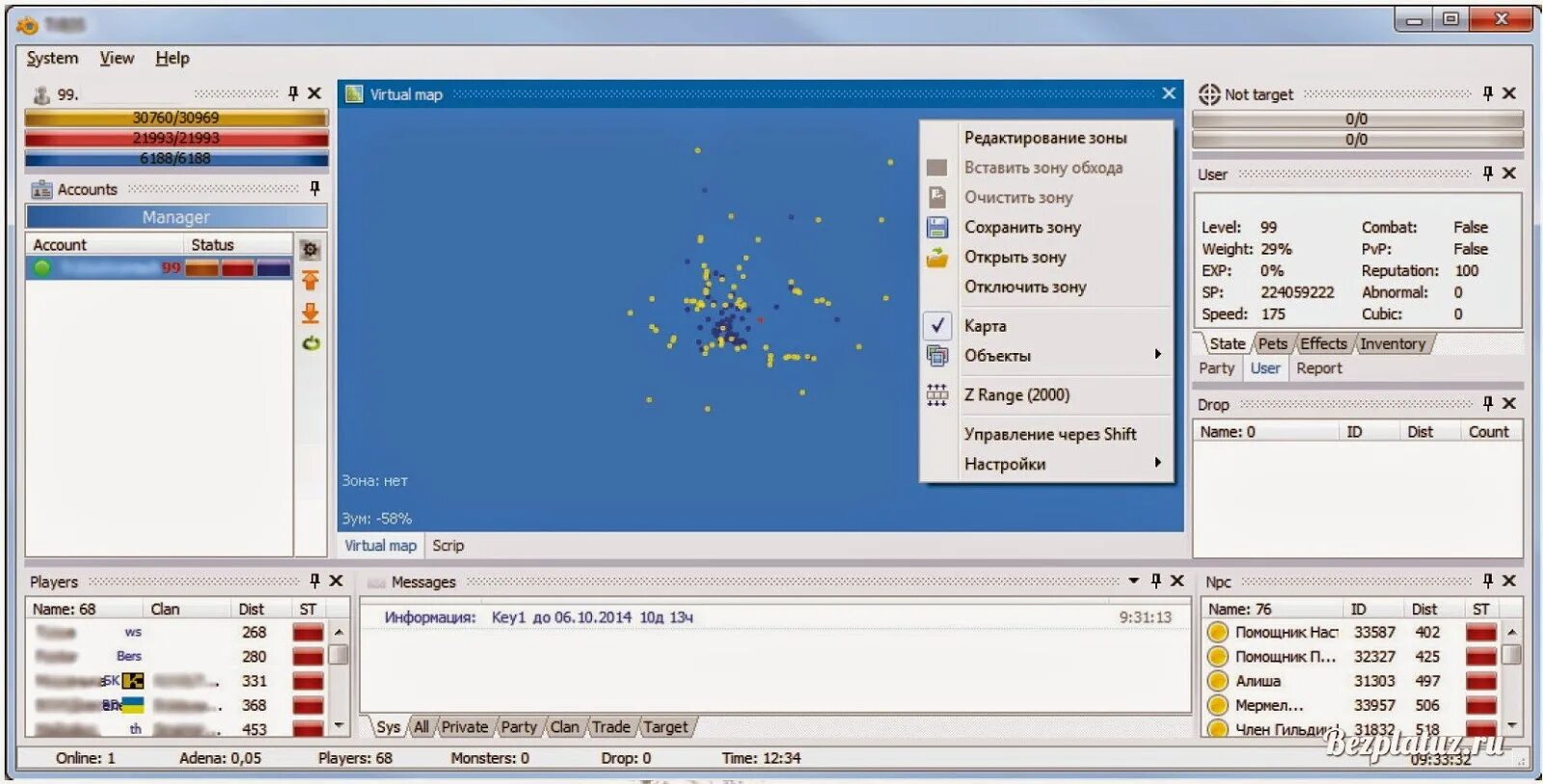Click the orange up arrow in Accounts panel

pyautogui.click(x=310, y=281)
